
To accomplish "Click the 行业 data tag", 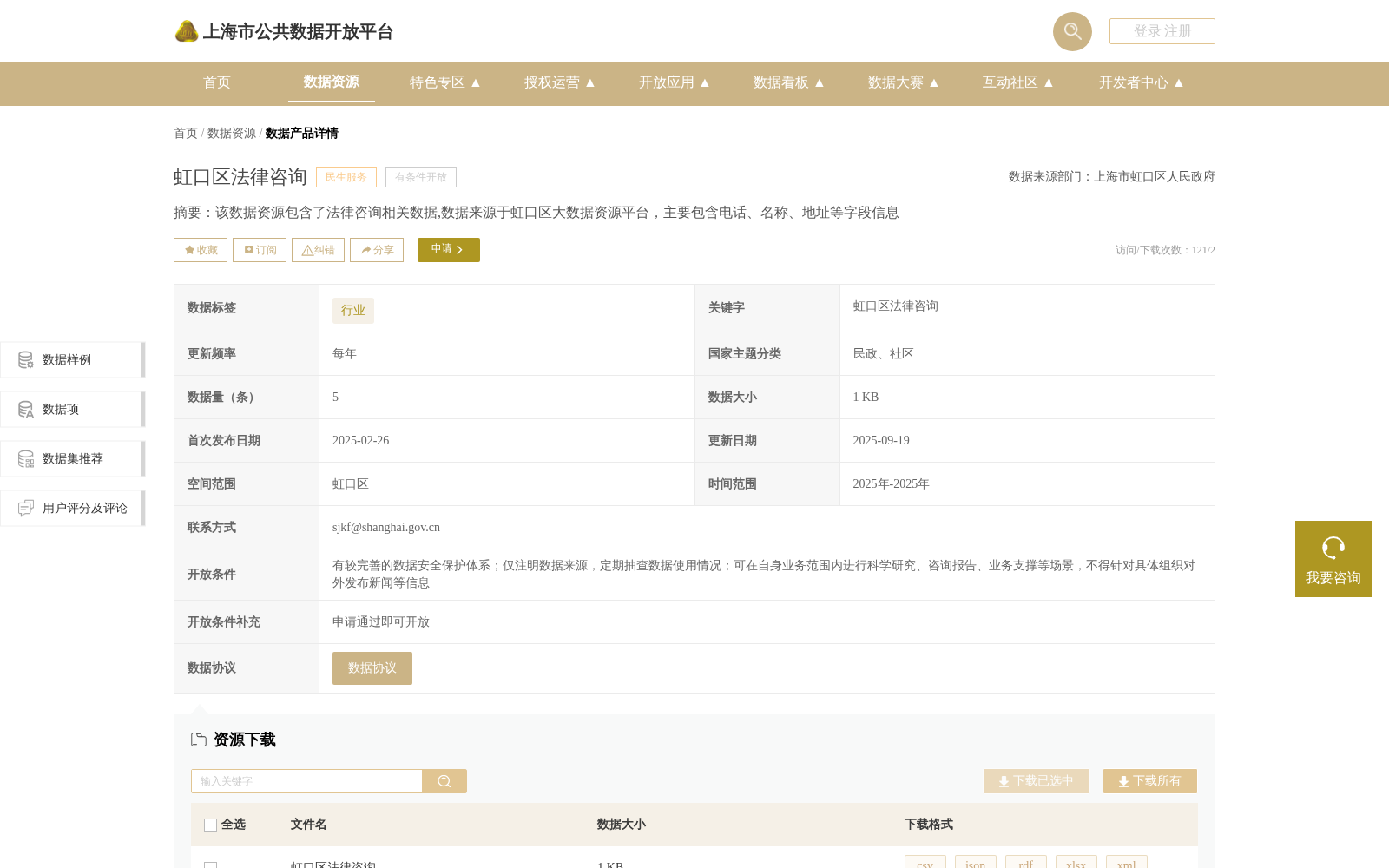I will [353, 311].
